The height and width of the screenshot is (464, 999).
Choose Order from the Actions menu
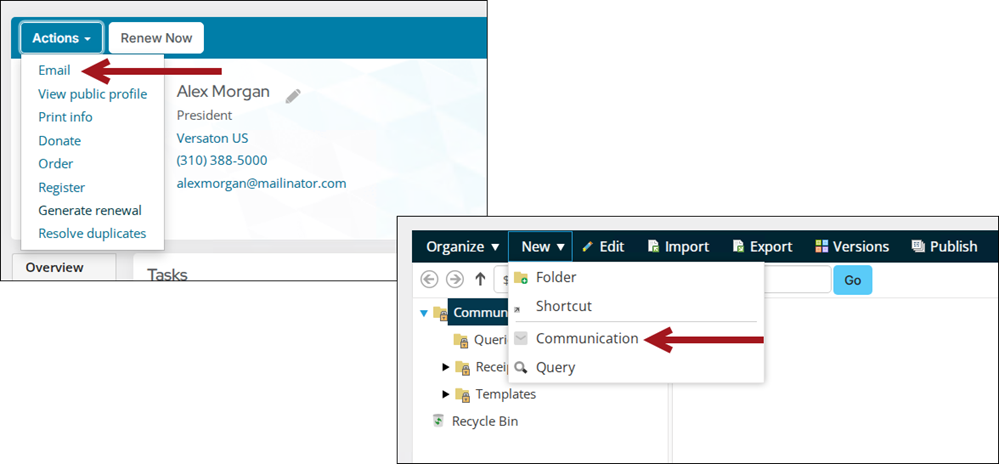(x=55, y=164)
